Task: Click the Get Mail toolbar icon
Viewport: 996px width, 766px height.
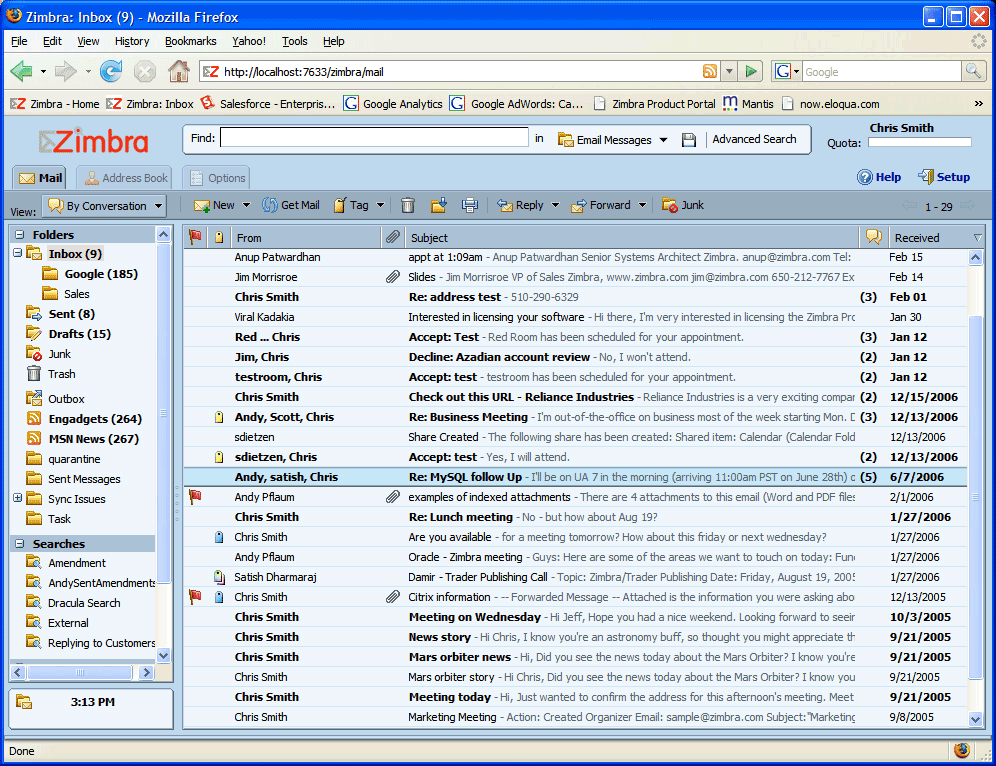Action: tap(290, 205)
